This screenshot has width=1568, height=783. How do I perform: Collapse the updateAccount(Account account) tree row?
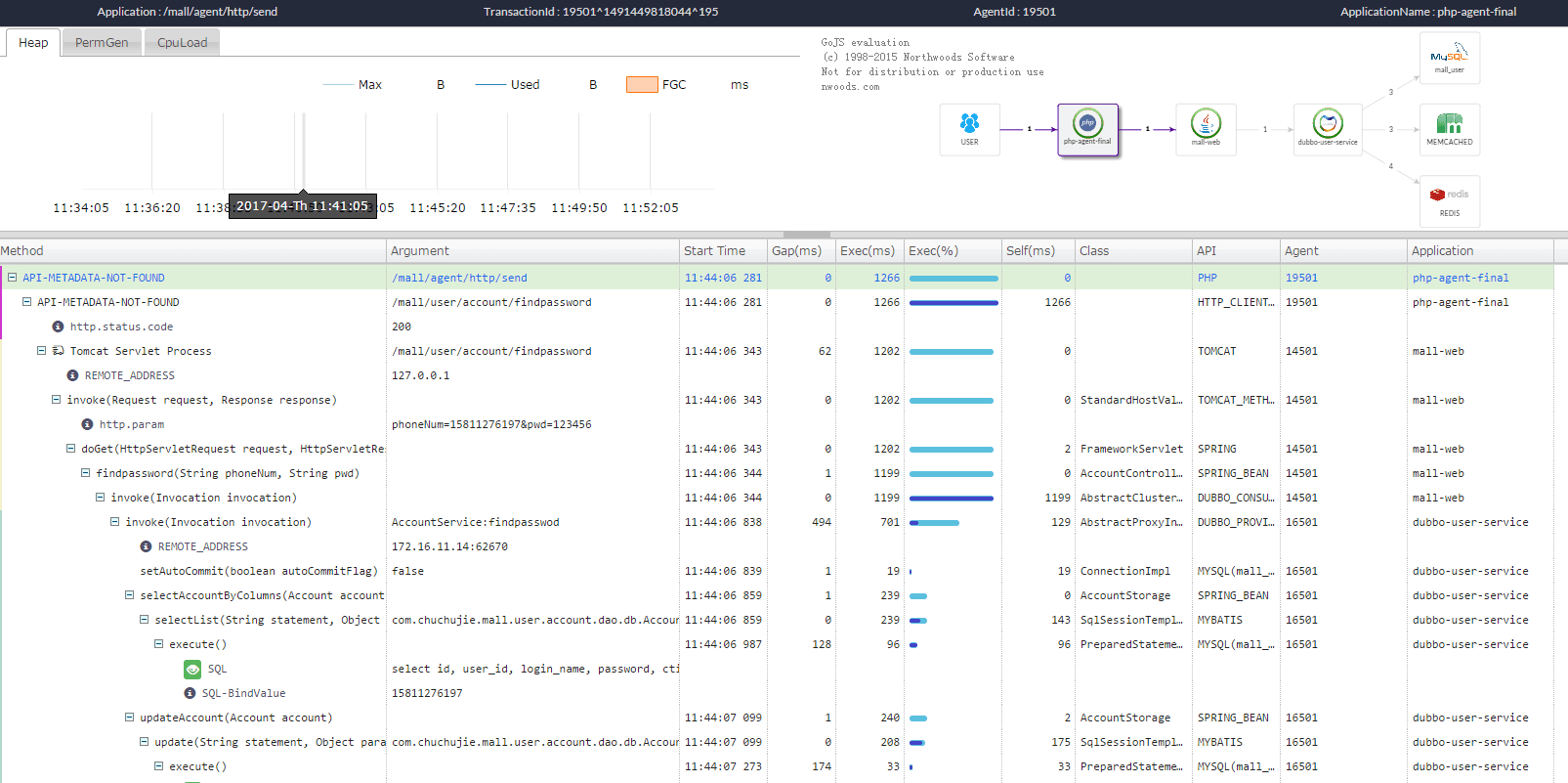pyautogui.click(x=129, y=718)
